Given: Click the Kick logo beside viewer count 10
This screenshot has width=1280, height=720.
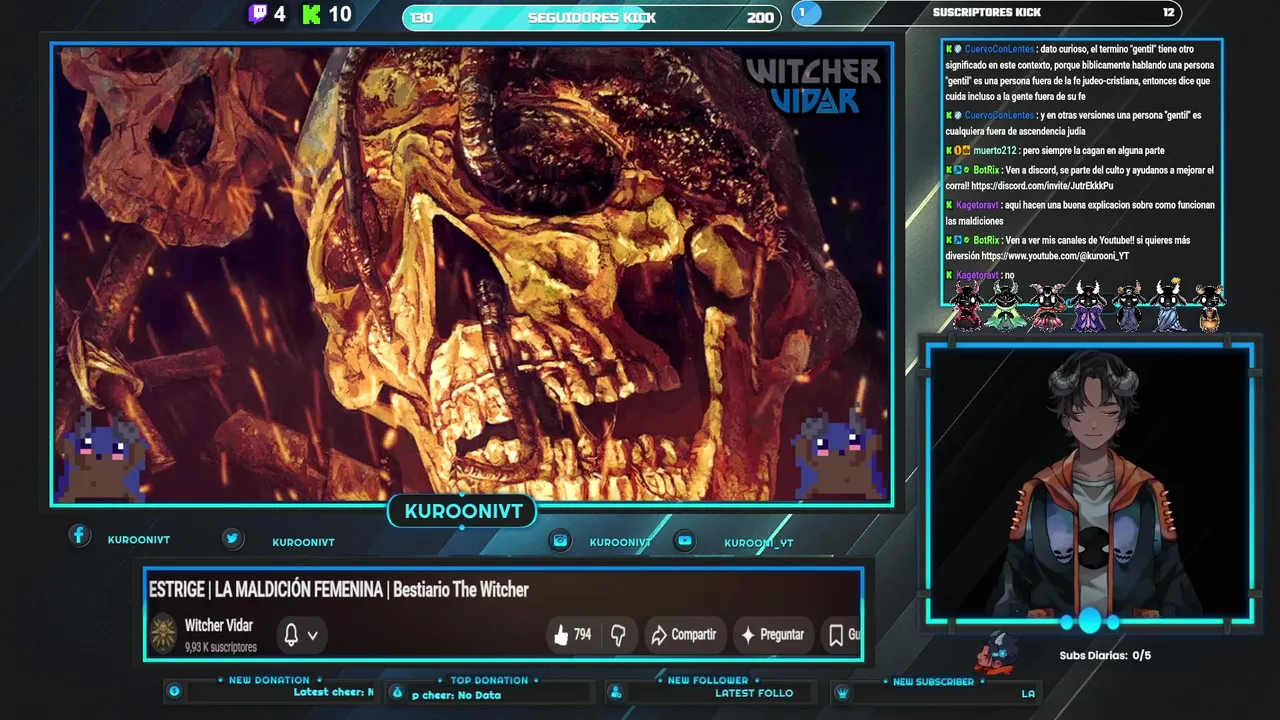Looking at the screenshot, I should point(311,14).
